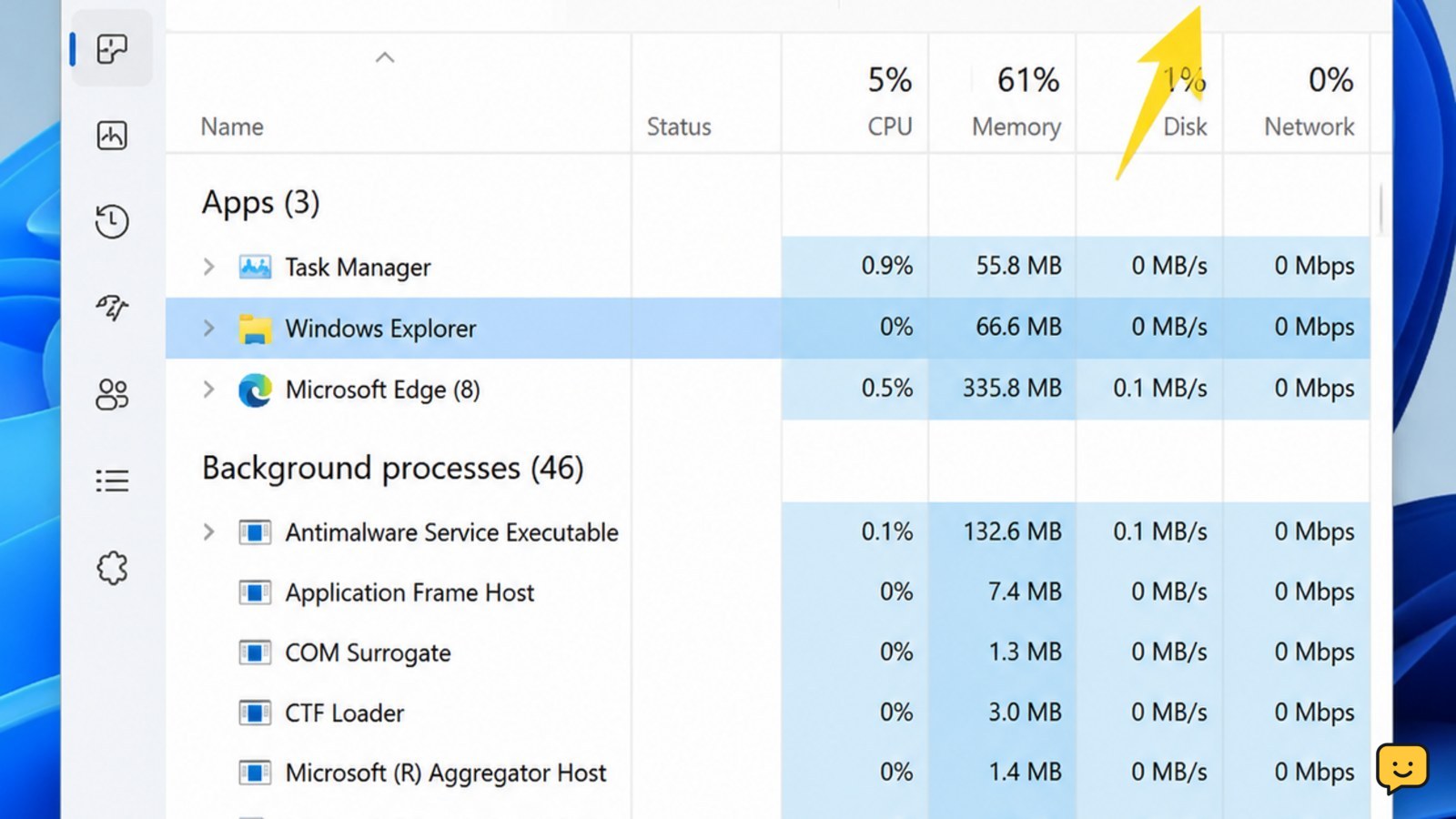
Task: Expand the Microsoft Edge (8) process group
Action: [208, 389]
